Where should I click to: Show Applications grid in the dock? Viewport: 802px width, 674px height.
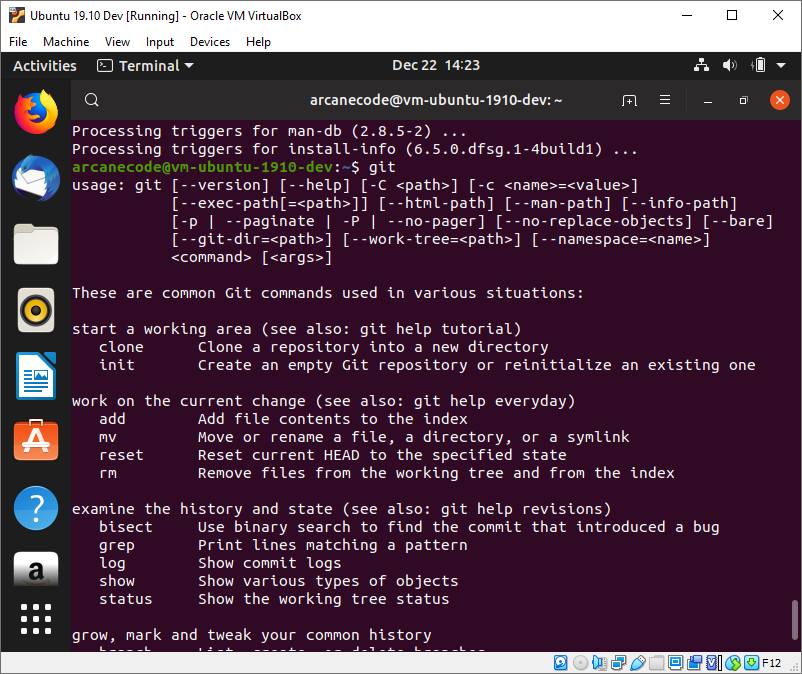pyautogui.click(x=36, y=619)
